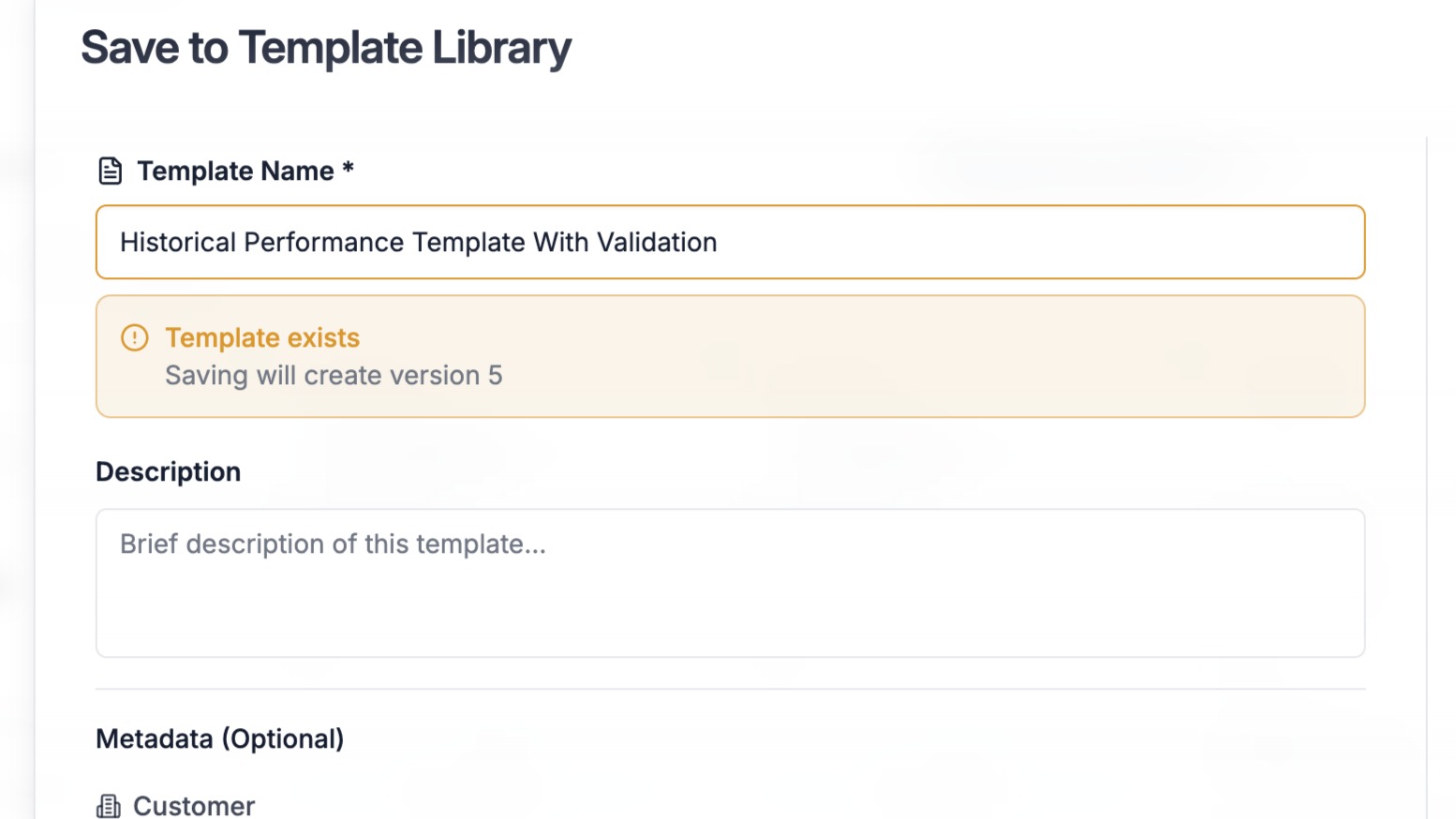Click the warning circle icon in alert
Image resolution: width=1456 pixels, height=819 pixels.
[x=135, y=337]
